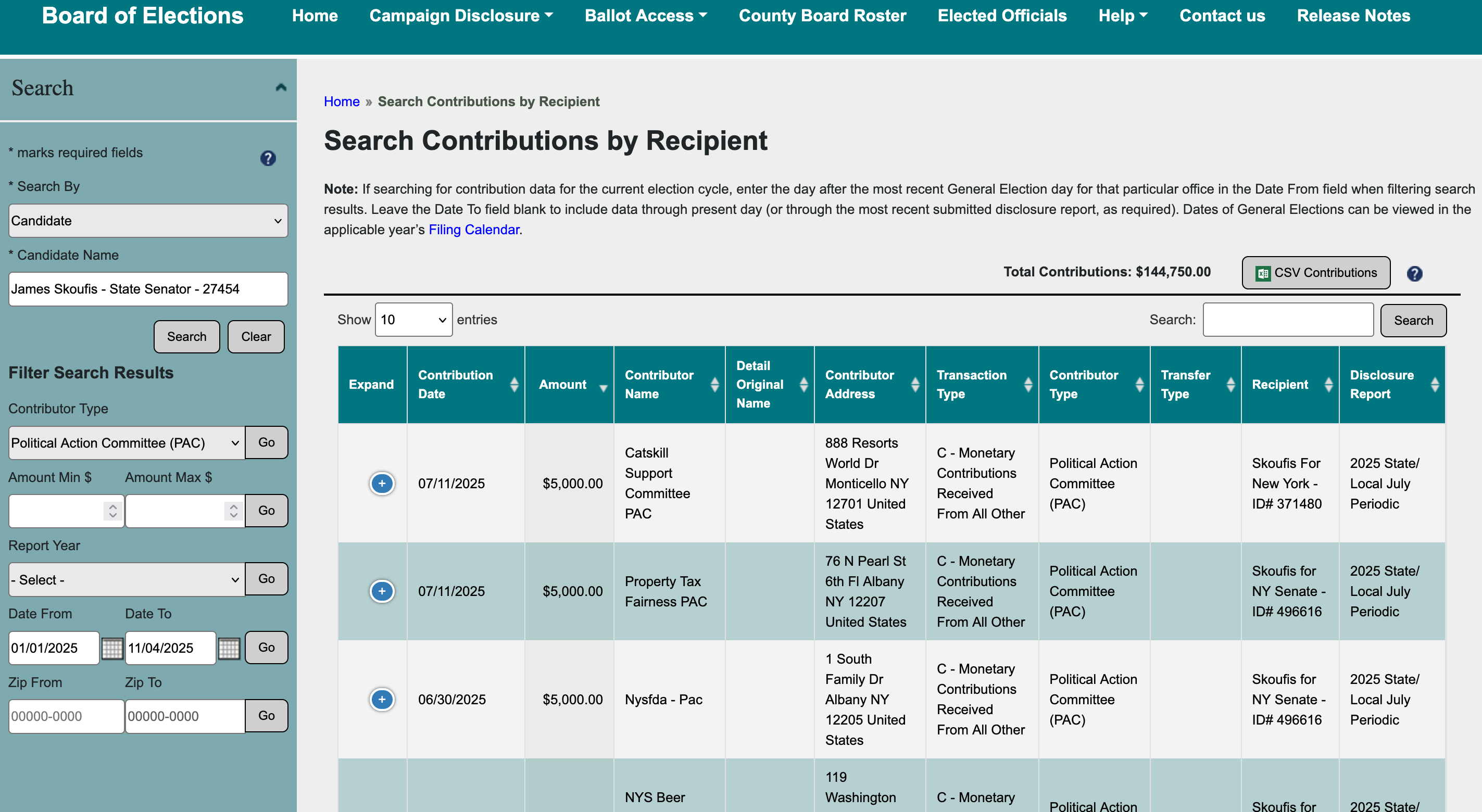Open the Report Year select dropdown
This screenshot has width=1482, height=812.
pos(126,580)
